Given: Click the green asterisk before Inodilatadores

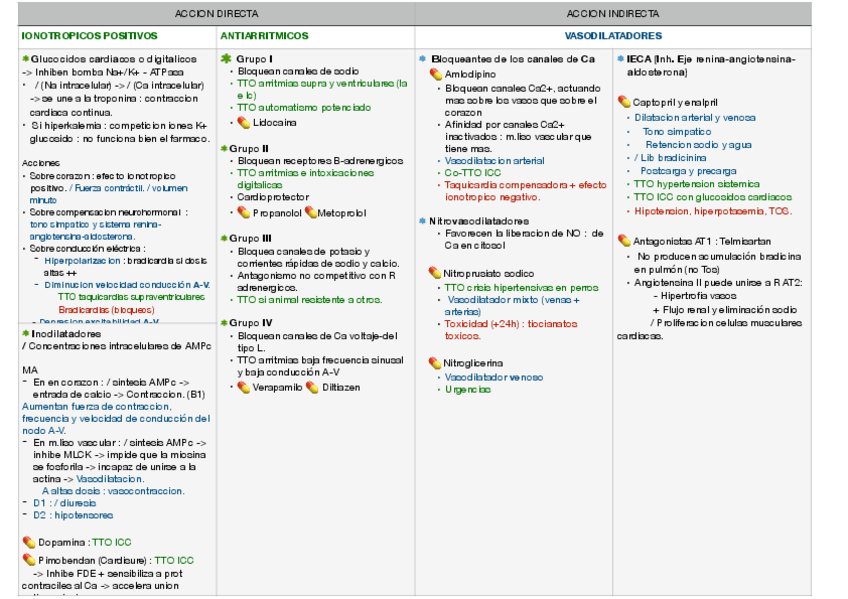Looking at the screenshot, I should 25,334.
